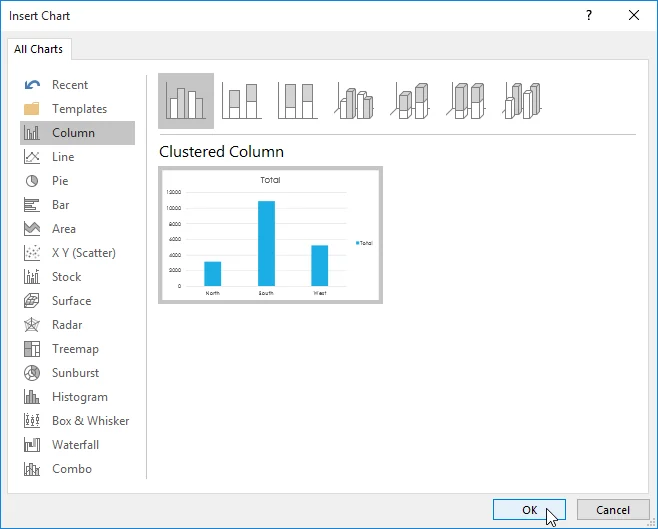658x529 pixels.
Task: Select the Stock chart category
Action: pos(78,277)
